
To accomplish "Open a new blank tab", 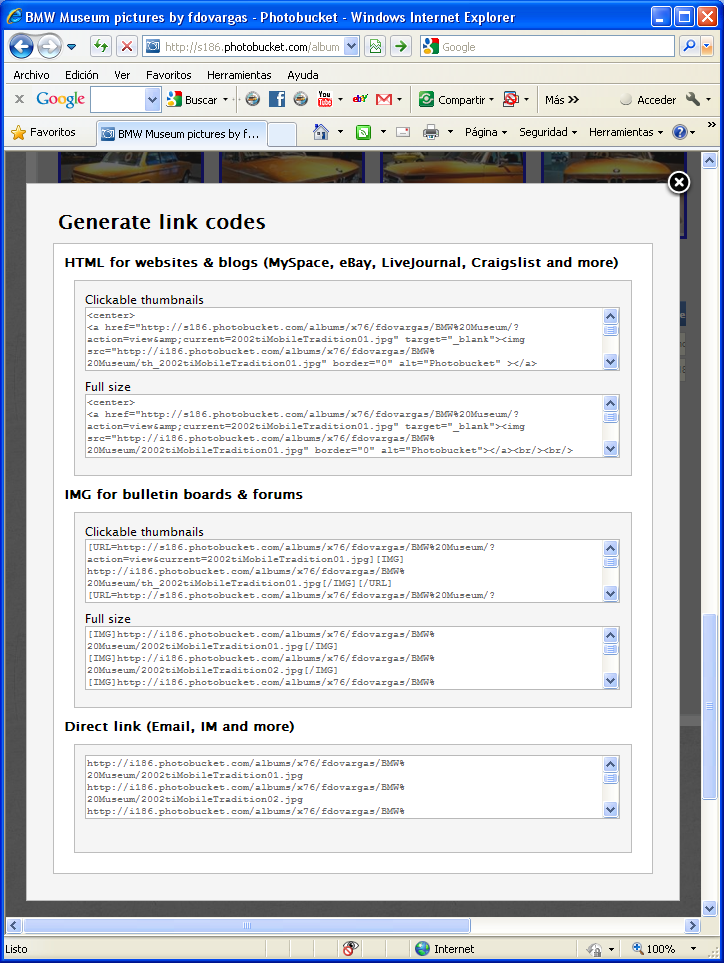I will [x=282, y=135].
